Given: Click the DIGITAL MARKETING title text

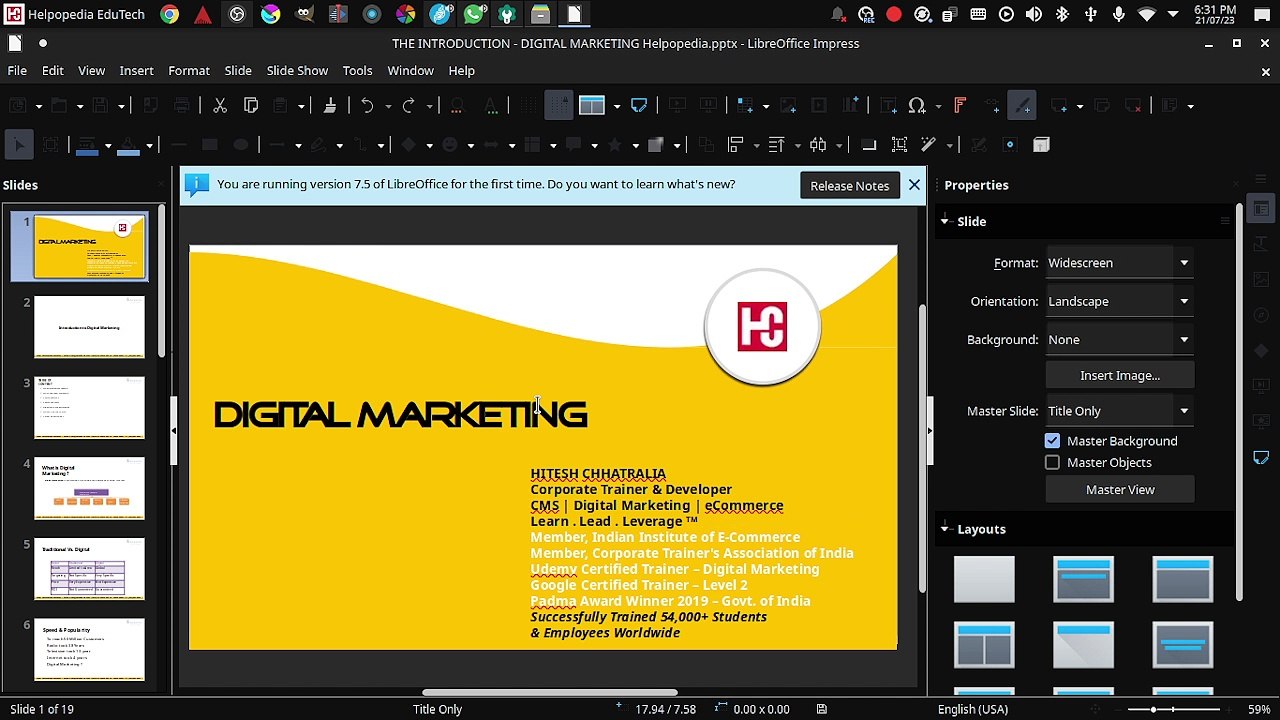Looking at the screenshot, I should [400, 415].
